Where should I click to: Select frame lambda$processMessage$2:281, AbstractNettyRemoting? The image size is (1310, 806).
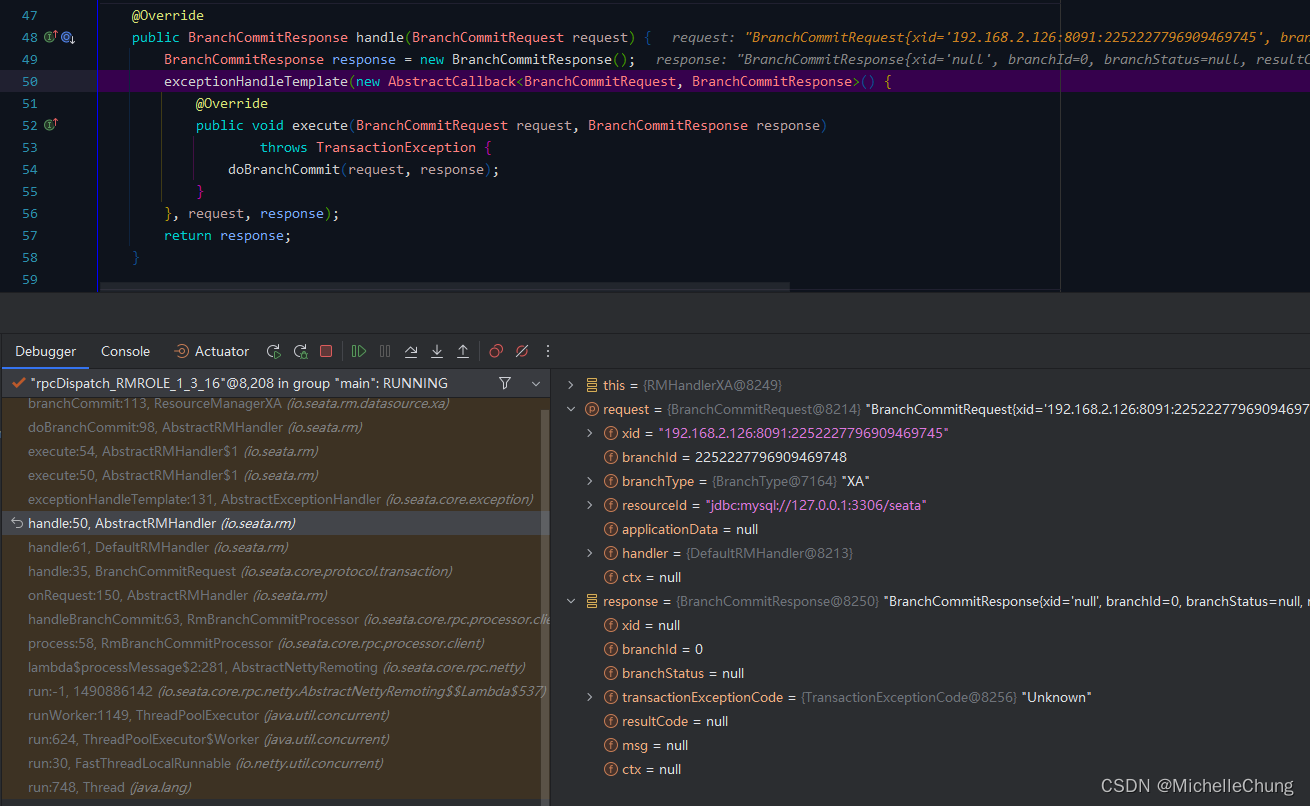click(270, 667)
